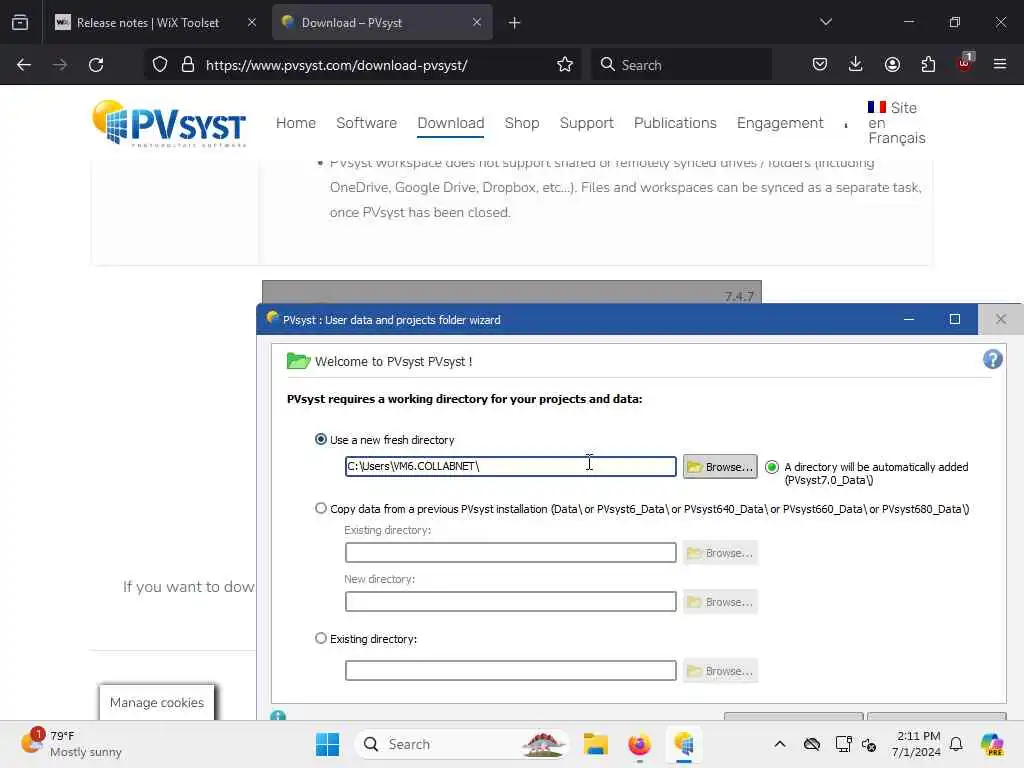Switch to Site en Français

896,123
